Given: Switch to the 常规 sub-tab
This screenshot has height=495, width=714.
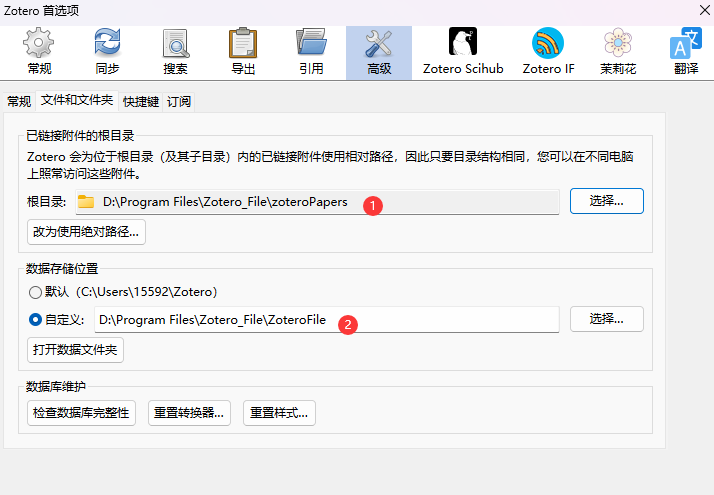Looking at the screenshot, I should pos(19,101).
